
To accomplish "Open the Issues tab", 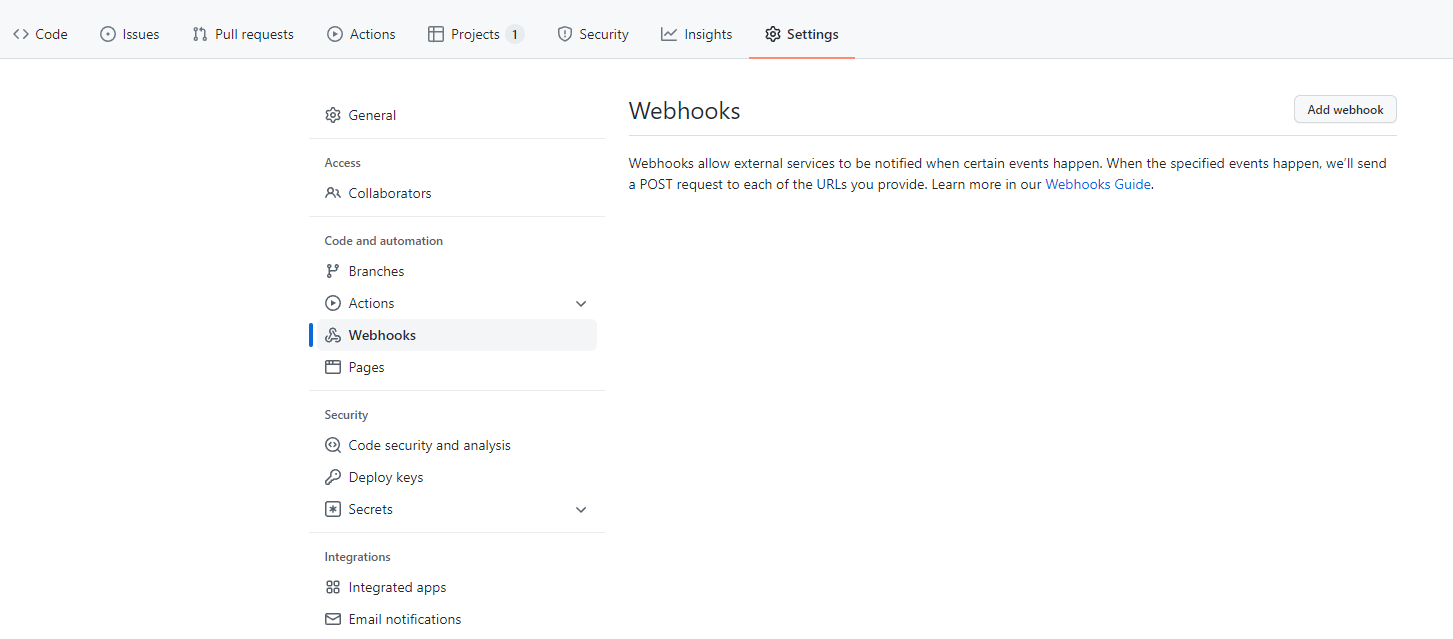I will coord(130,34).
